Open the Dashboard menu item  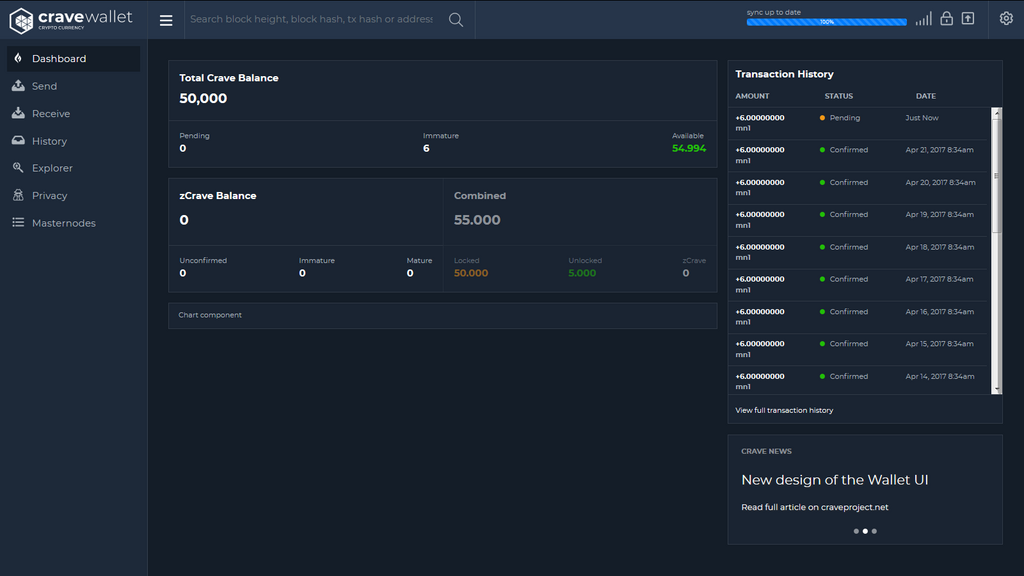(73, 59)
